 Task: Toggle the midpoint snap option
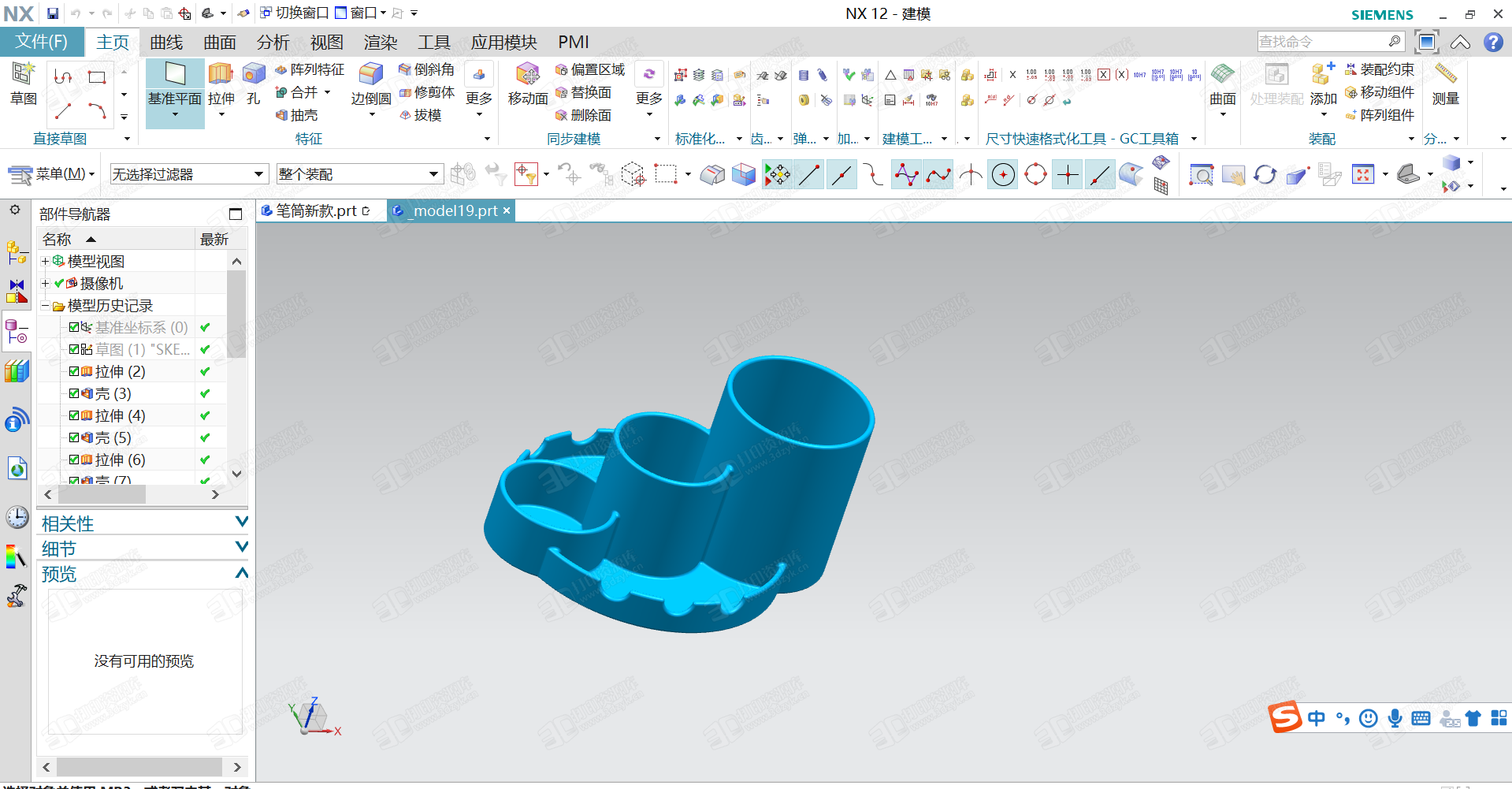tap(841, 174)
